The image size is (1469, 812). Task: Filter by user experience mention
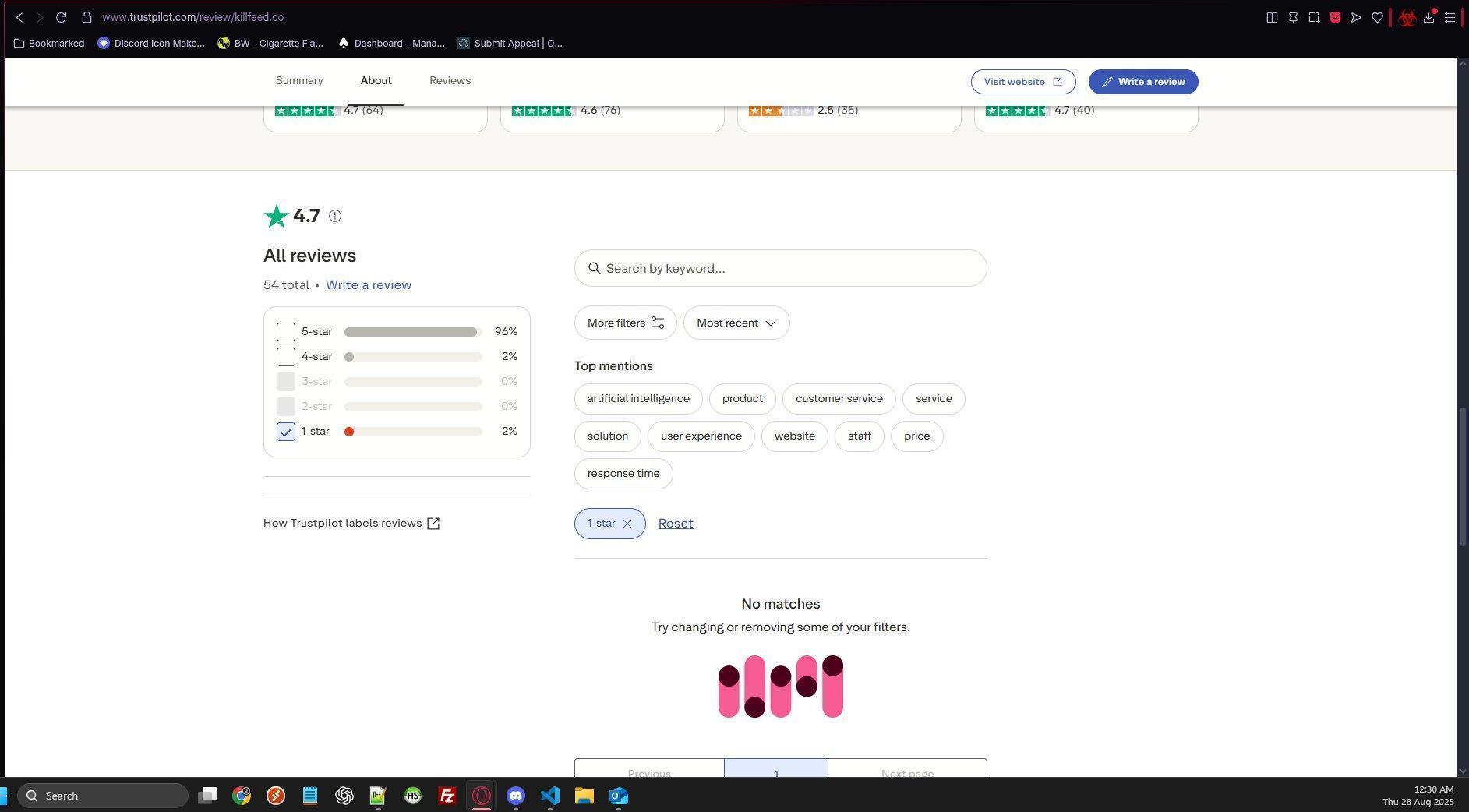pos(701,436)
